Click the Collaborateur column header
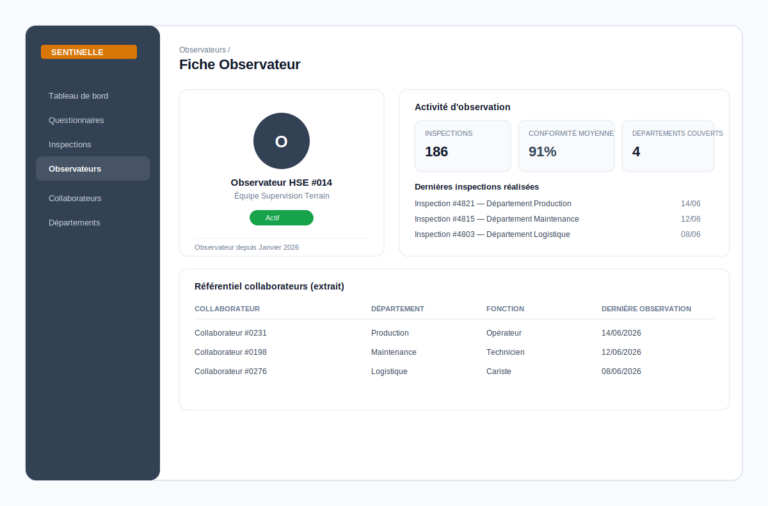Screen dimensions: 768x506 [227, 309]
